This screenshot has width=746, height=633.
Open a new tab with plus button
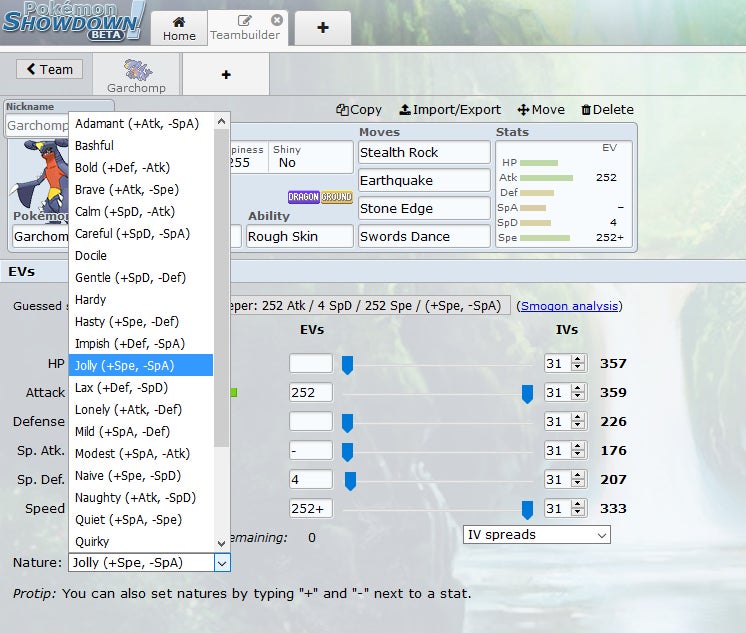322,28
